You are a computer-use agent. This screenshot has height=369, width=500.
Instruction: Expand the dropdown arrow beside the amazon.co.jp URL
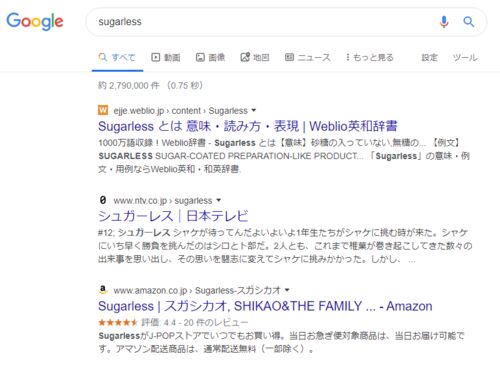click(x=287, y=290)
